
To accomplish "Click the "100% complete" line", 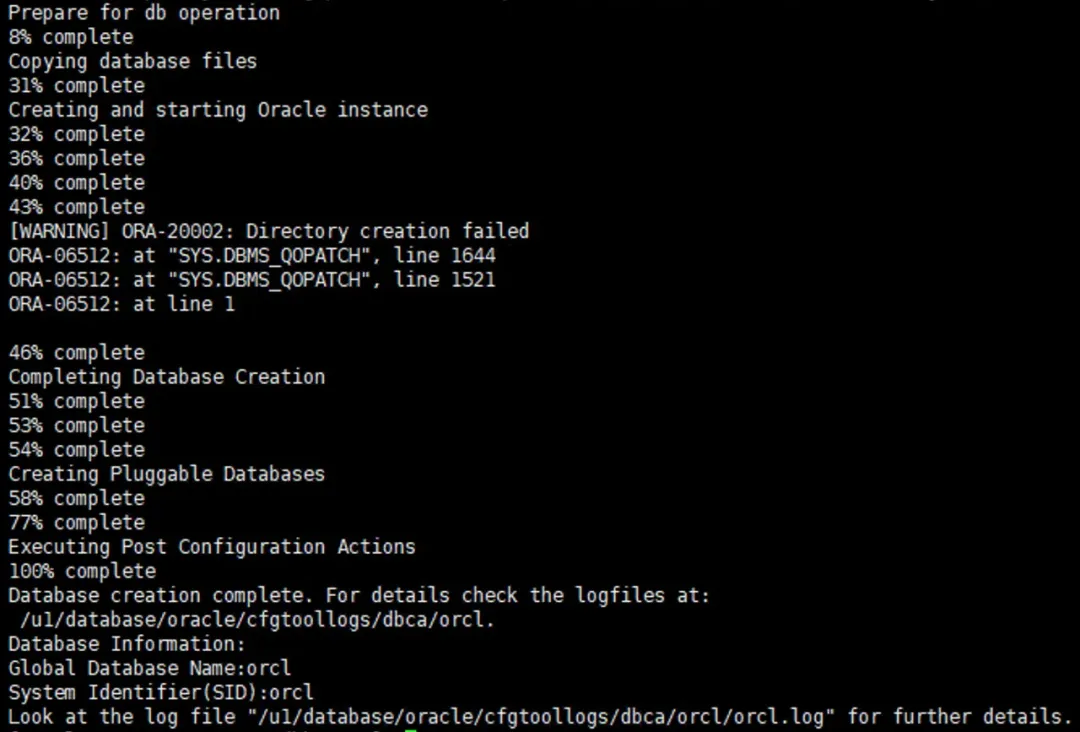I will pyautogui.click(x=82, y=572).
